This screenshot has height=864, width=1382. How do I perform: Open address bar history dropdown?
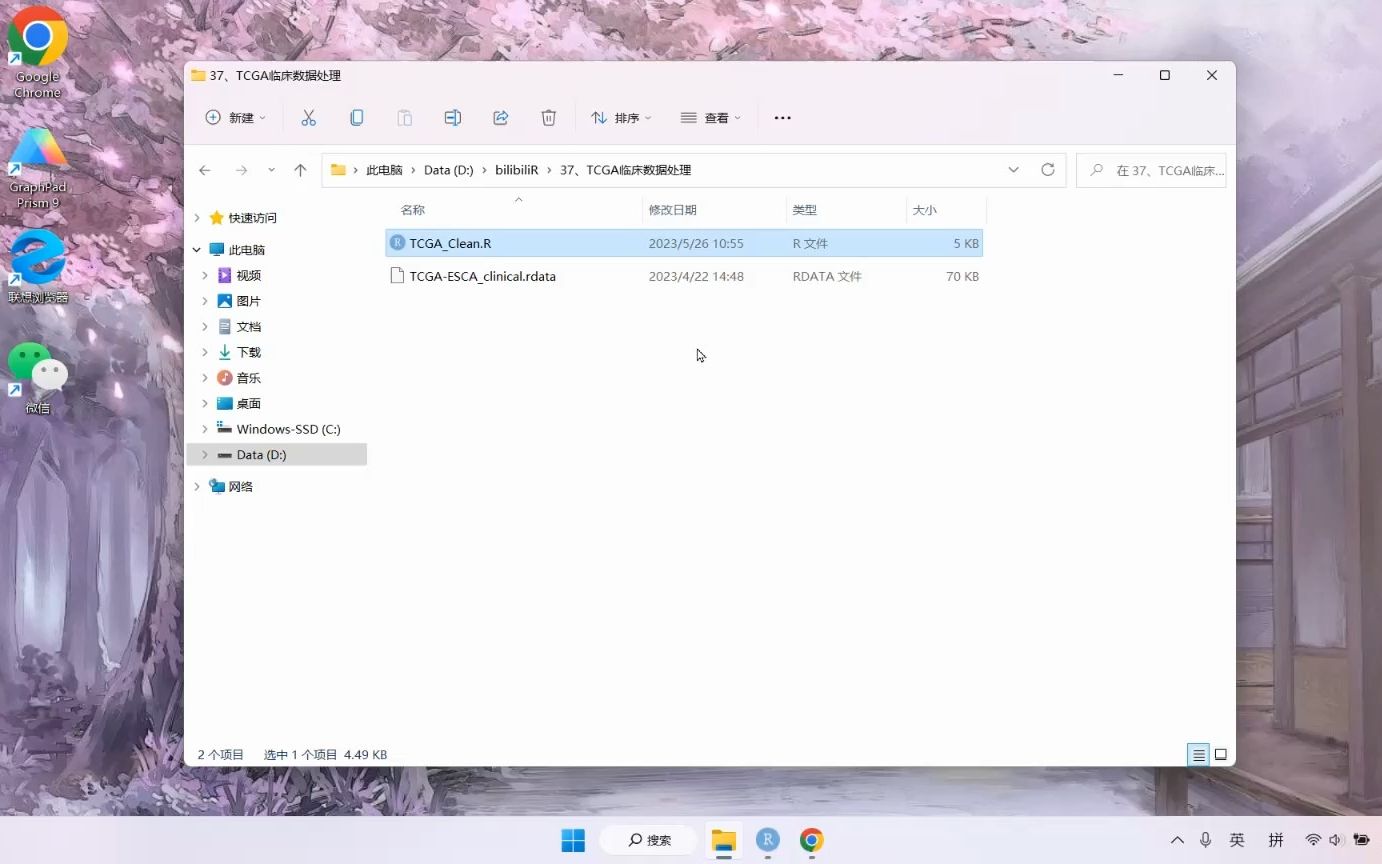(1013, 170)
